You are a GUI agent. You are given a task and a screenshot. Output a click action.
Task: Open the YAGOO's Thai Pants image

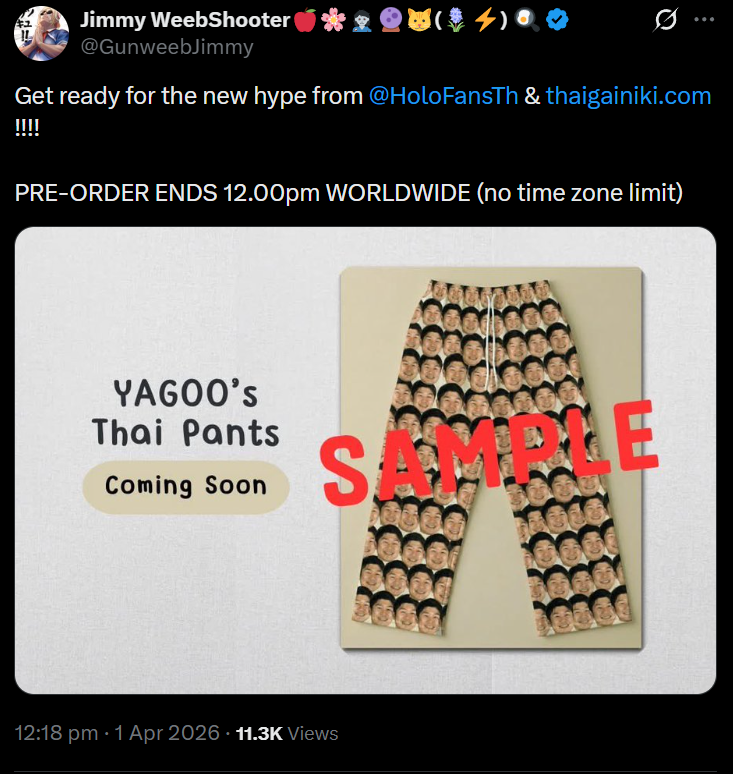click(365, 460)
